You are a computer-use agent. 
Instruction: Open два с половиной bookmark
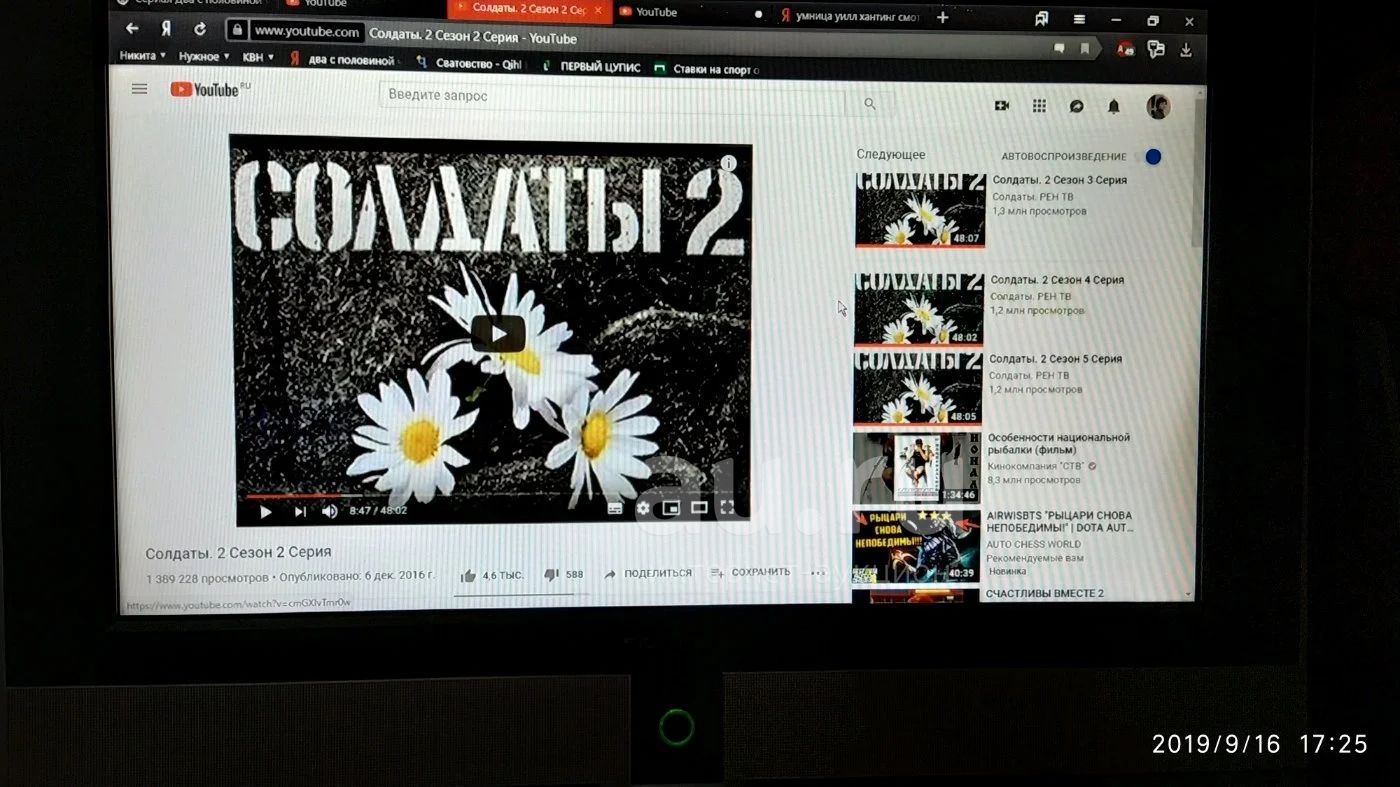[345, 60]
